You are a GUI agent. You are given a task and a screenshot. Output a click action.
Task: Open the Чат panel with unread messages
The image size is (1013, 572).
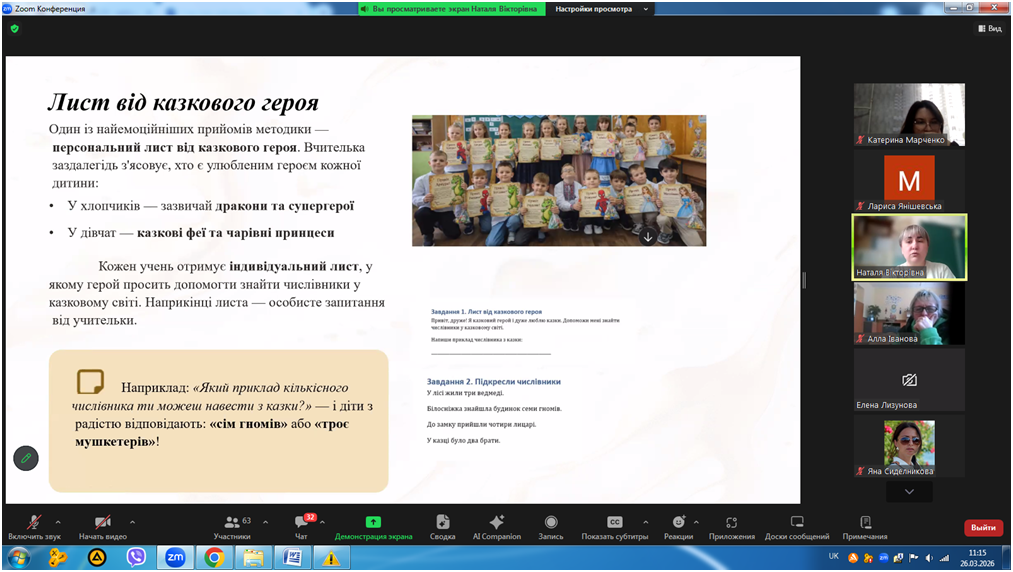301,526
